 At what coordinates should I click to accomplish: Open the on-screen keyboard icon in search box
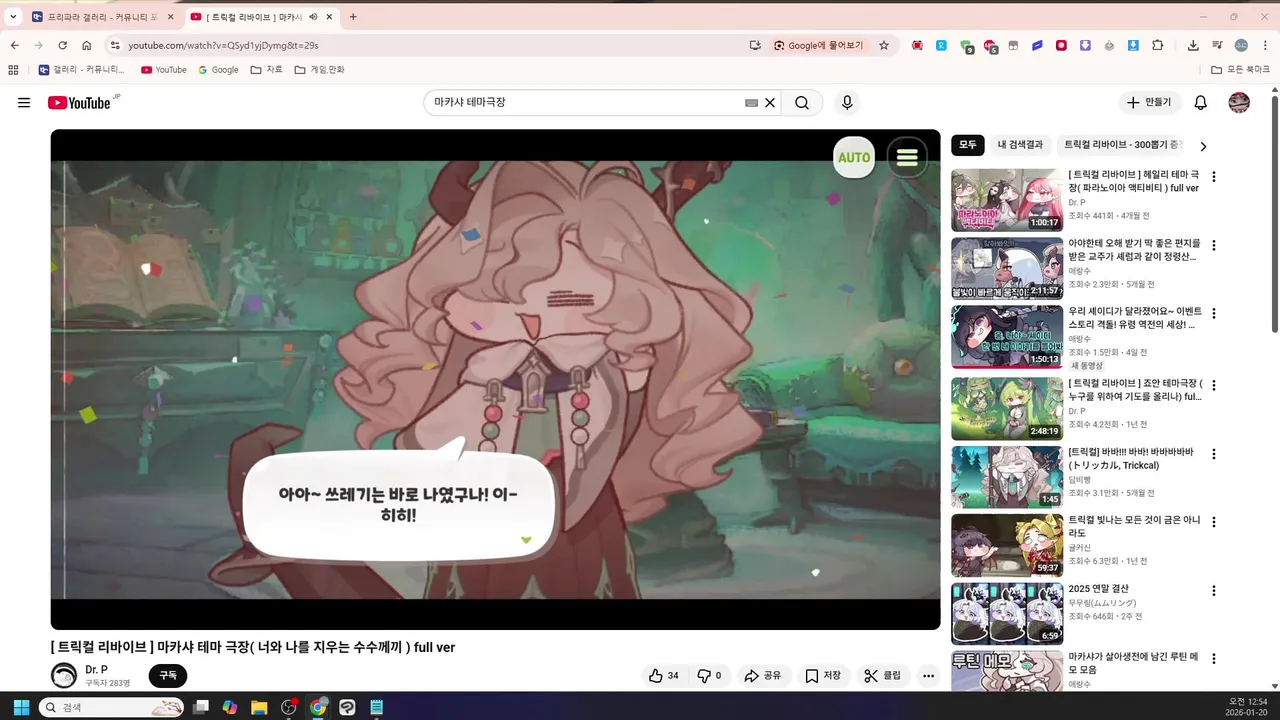tap(751, 102)
